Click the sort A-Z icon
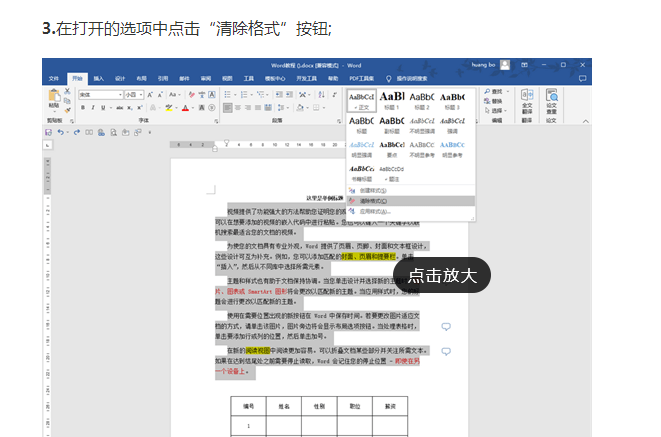This screenshot has height=437, width=661. tap(322, 95)
